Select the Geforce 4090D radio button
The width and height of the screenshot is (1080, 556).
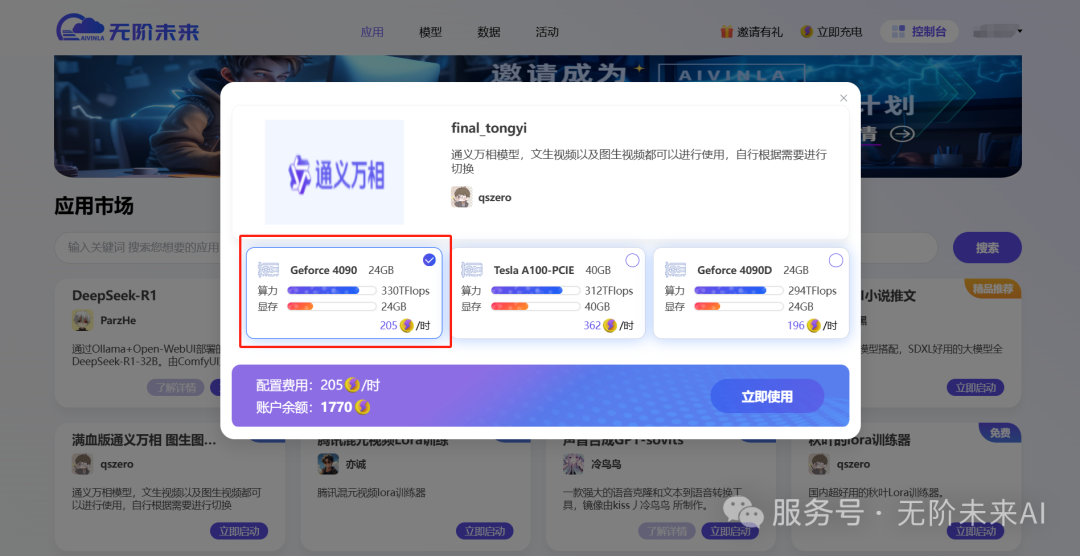coord(835,260)
